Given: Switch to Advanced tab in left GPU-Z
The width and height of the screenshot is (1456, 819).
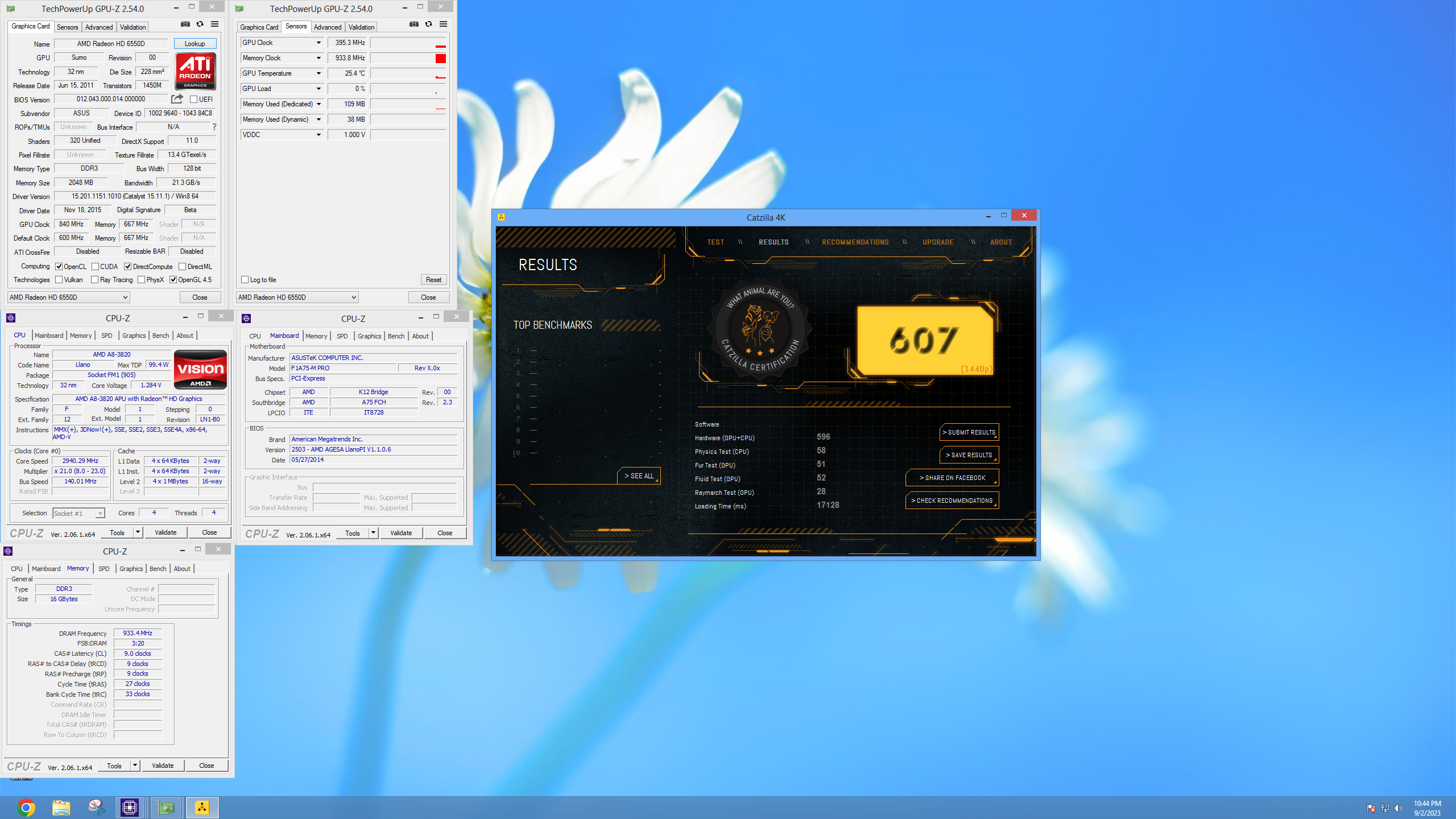Looking at the screenshot, I should pos(99,27).
